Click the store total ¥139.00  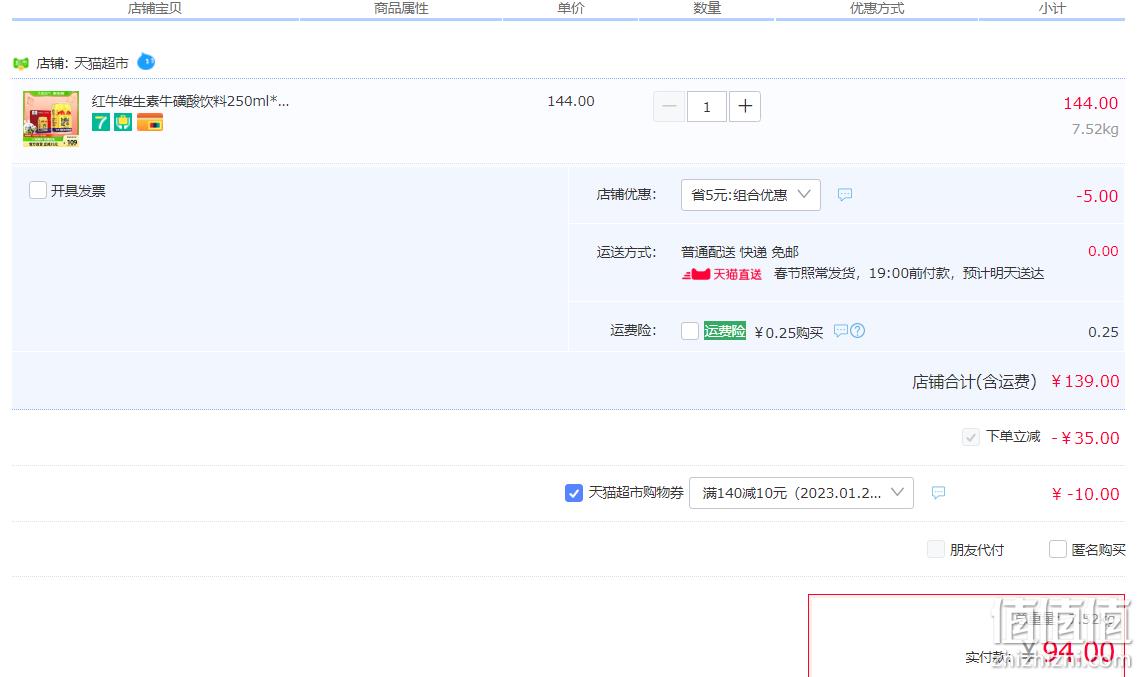[1086, 381]
